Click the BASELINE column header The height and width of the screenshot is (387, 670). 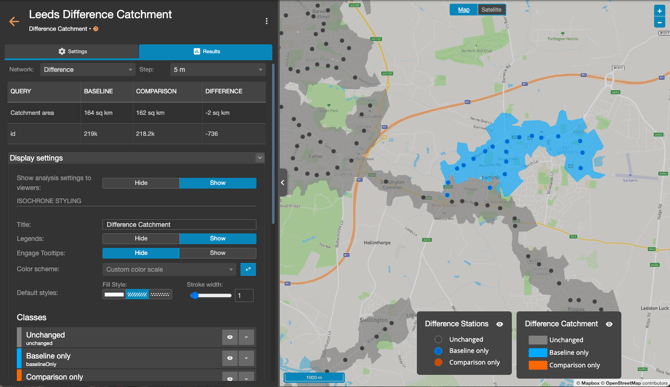pos(98,91)
